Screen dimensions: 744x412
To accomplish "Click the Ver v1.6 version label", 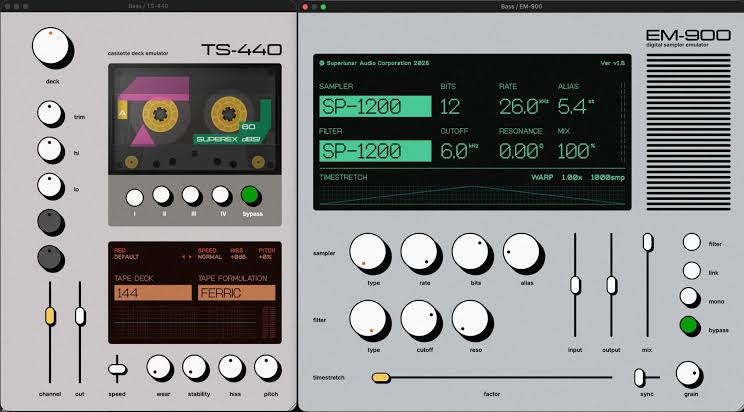I will coord(613,63).
